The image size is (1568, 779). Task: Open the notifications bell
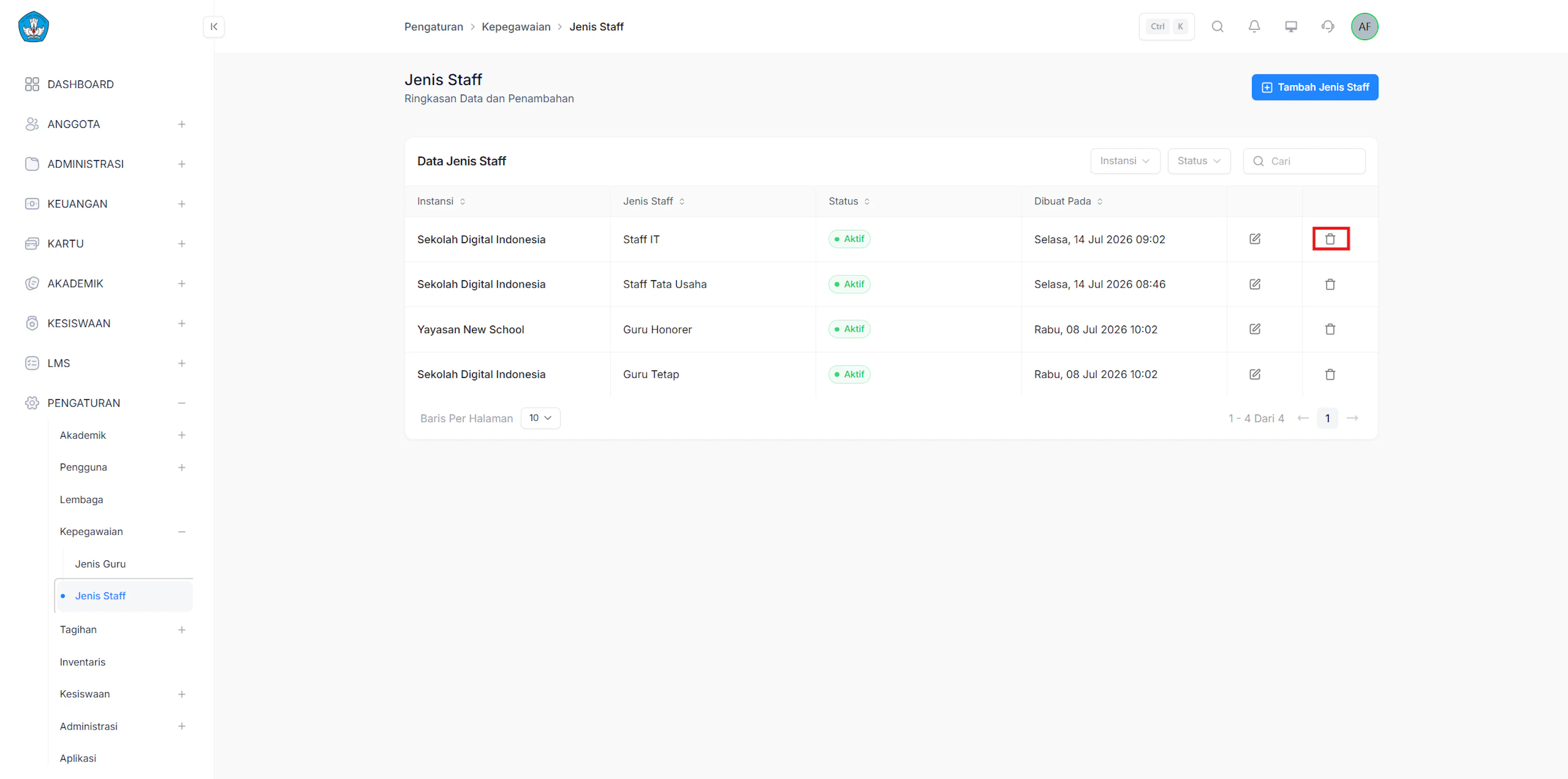(1254, 26)
